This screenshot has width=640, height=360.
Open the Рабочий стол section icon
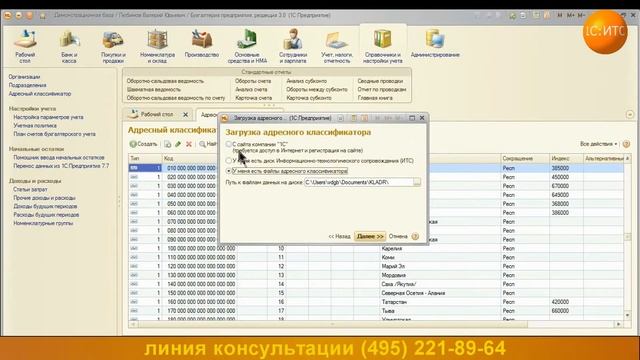25,46
